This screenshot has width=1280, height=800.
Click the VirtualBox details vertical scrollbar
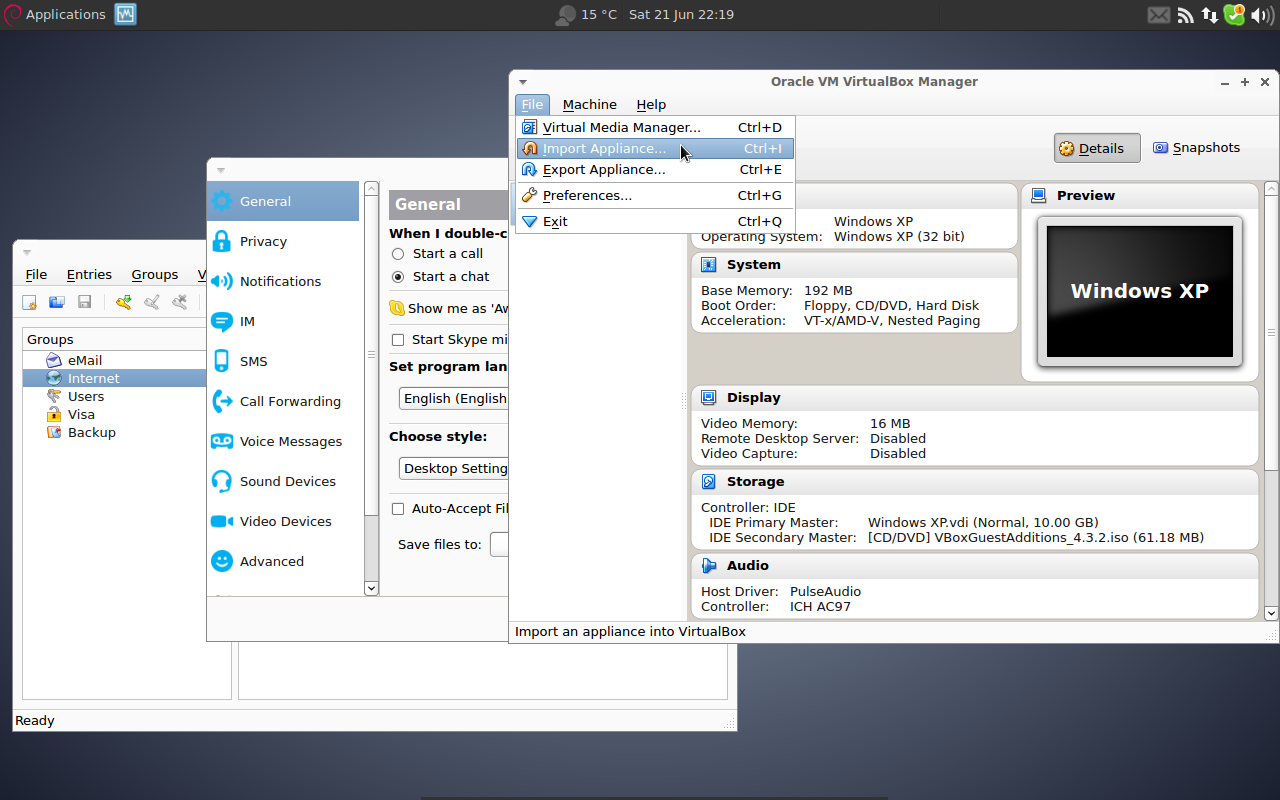(1271, 400)
